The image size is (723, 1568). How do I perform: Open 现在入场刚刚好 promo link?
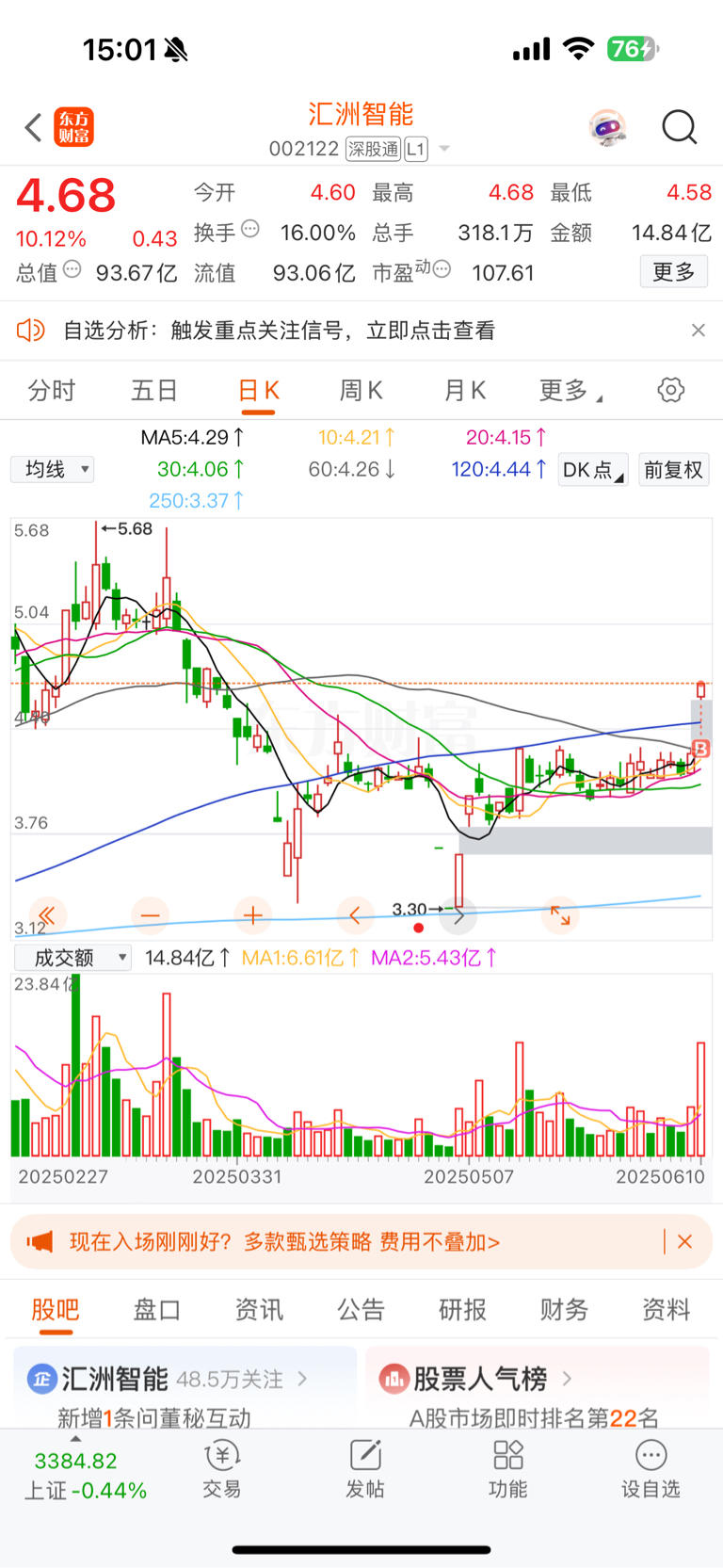[284, 1241]
